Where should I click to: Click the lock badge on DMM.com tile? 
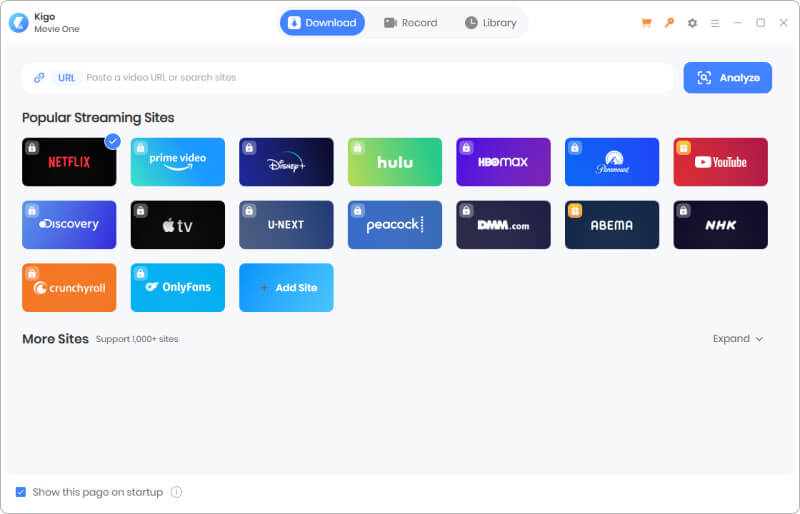466,211
